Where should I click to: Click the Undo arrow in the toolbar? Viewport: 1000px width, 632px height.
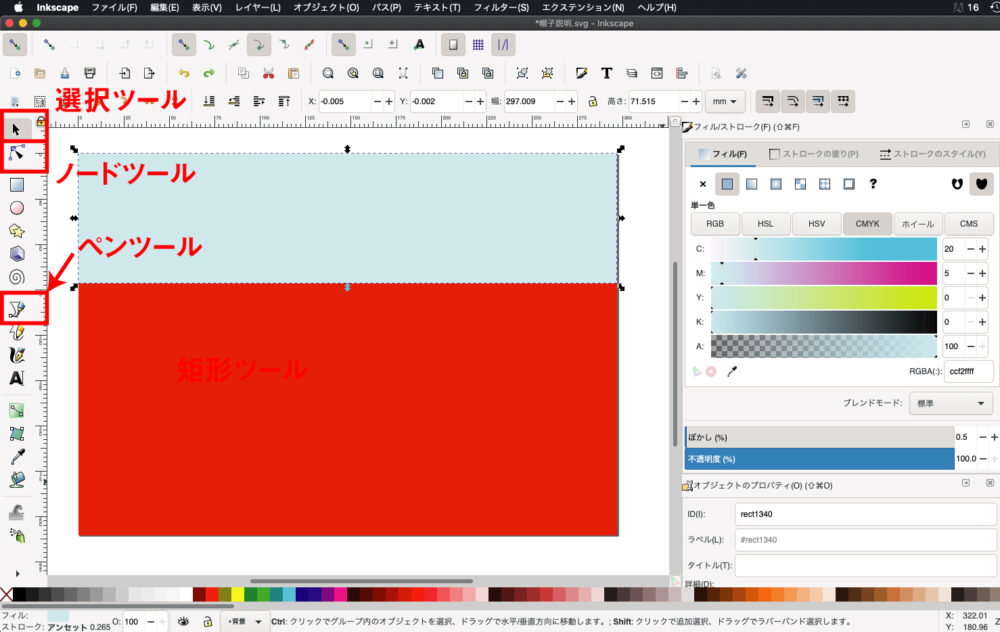[x=183, y=73]
